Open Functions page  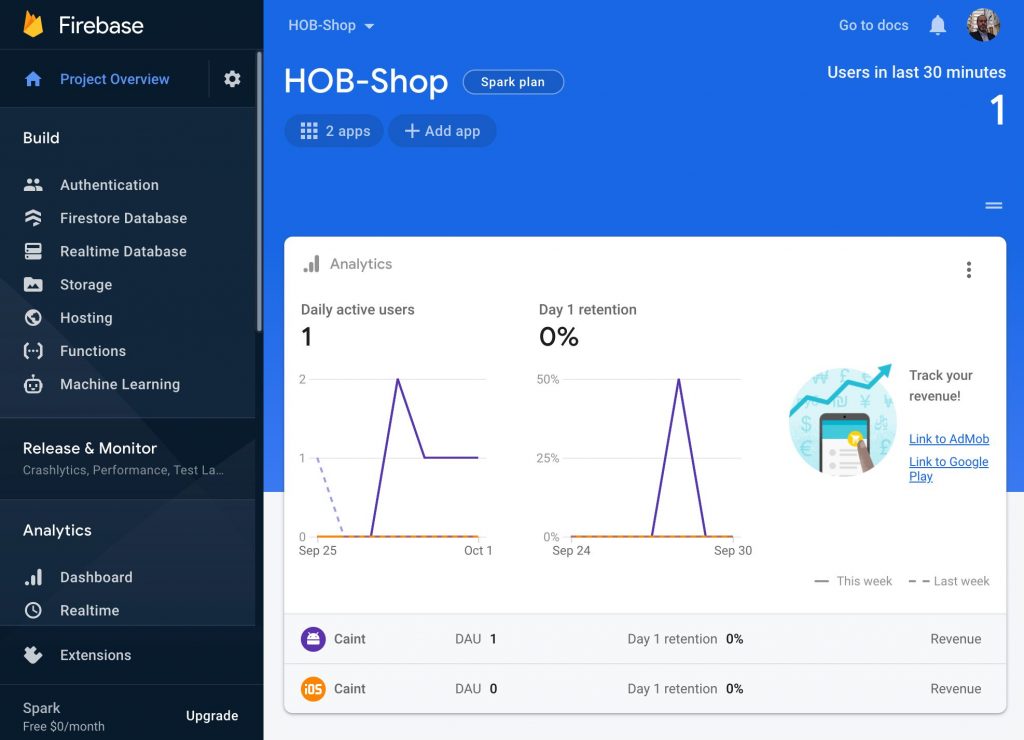pos(93,351)
